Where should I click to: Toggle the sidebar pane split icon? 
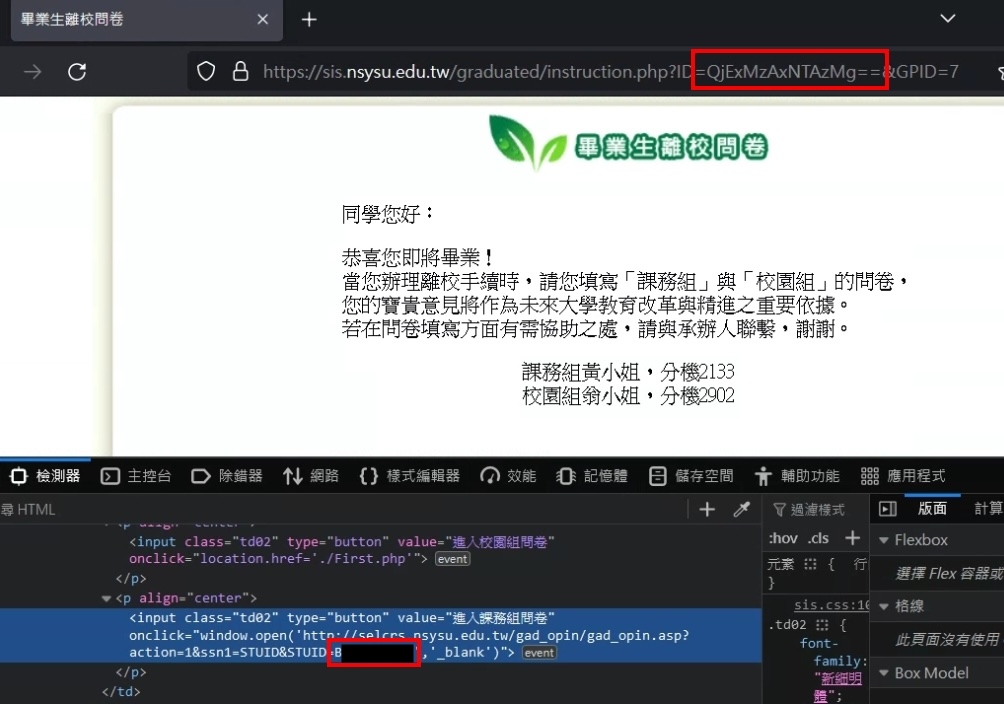pos(887,509)
